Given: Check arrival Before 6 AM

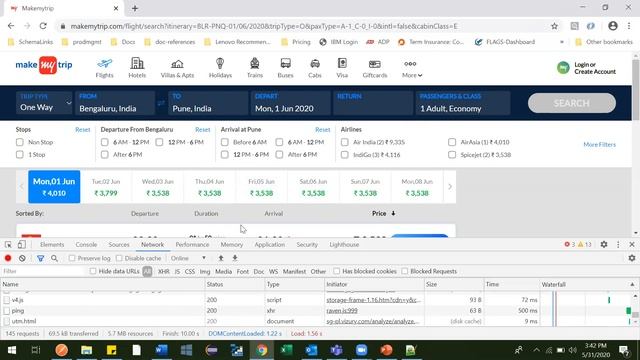Looking at the screenshot, I should coord(224,142).
